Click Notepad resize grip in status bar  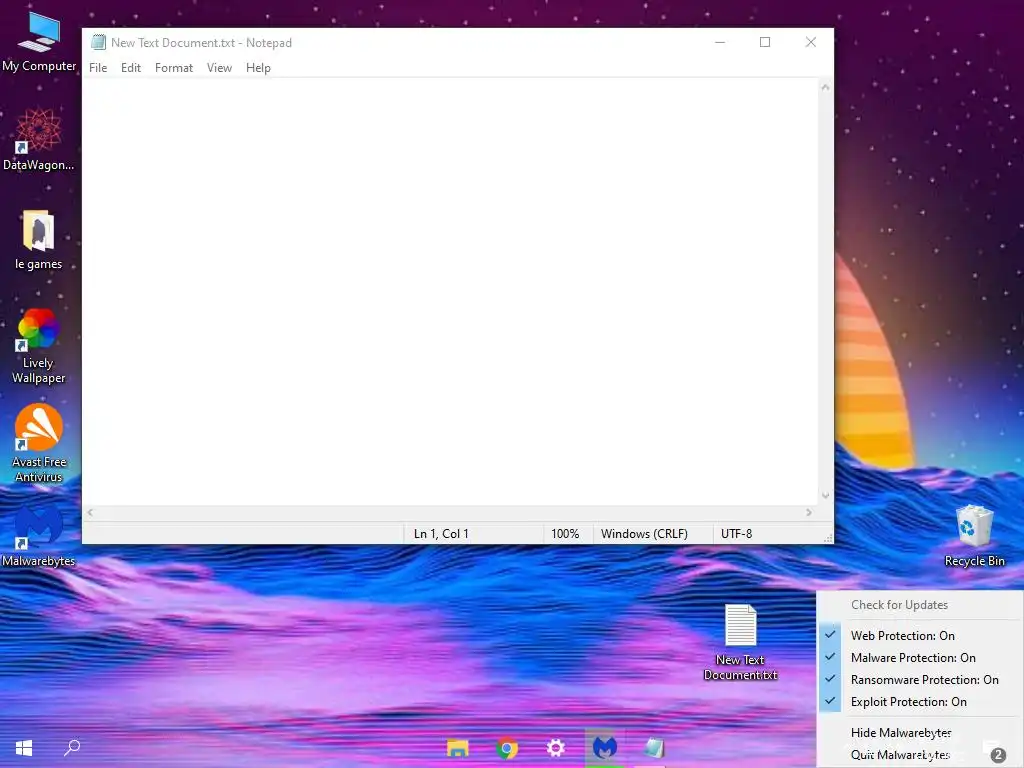tap(827, 537)
